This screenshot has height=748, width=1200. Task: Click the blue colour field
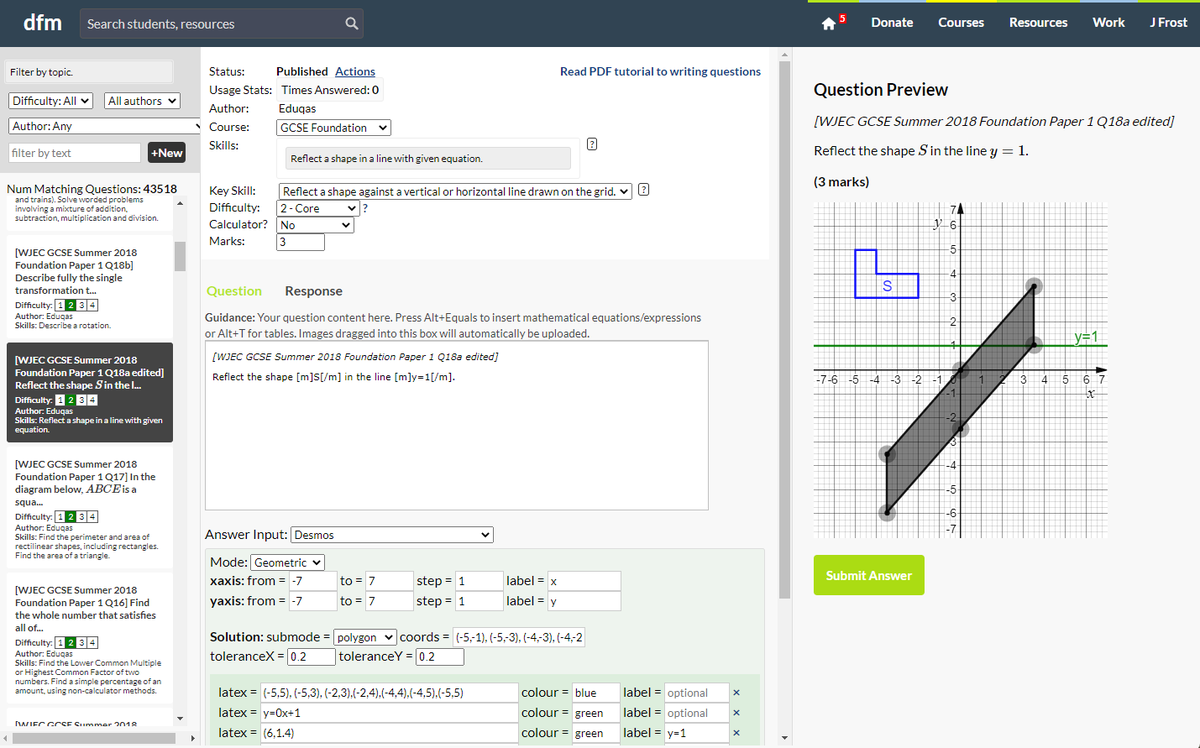595,692
